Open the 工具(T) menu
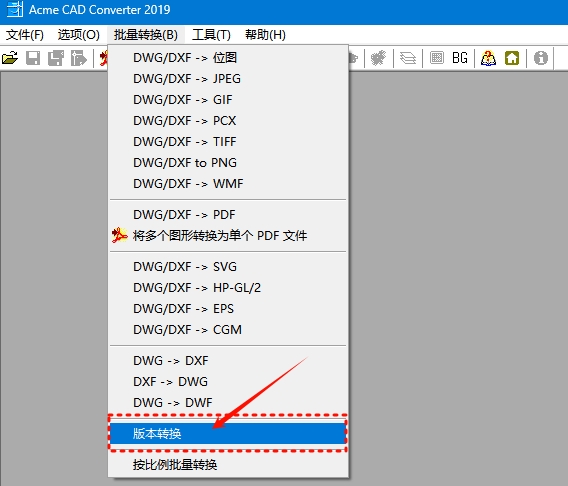This screenshot has width=568, height=486. (x=211, y=35)
